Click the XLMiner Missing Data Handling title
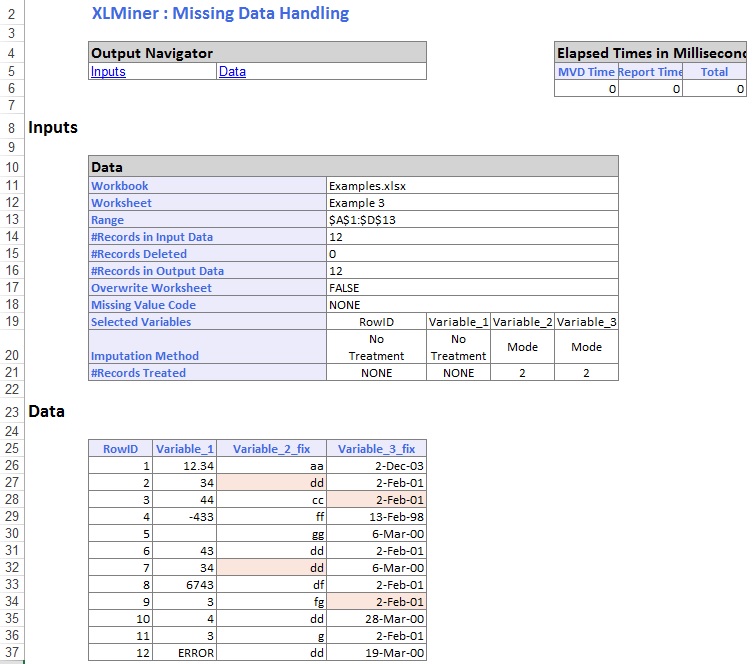The height and width of the screenshot is (664, 756). click(x=220, y=14)
